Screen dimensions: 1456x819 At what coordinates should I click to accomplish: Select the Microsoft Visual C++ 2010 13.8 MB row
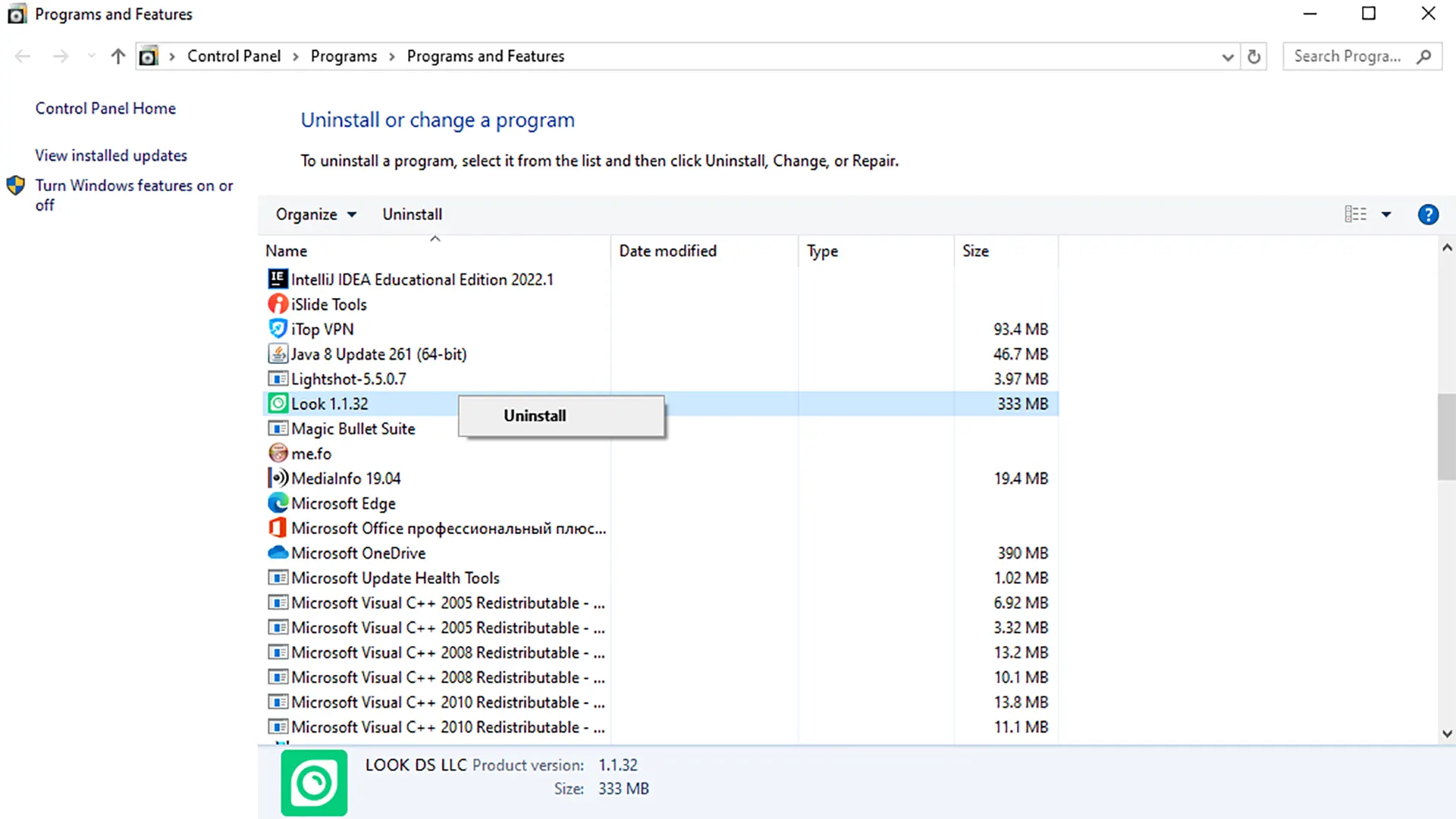(661, 702)
